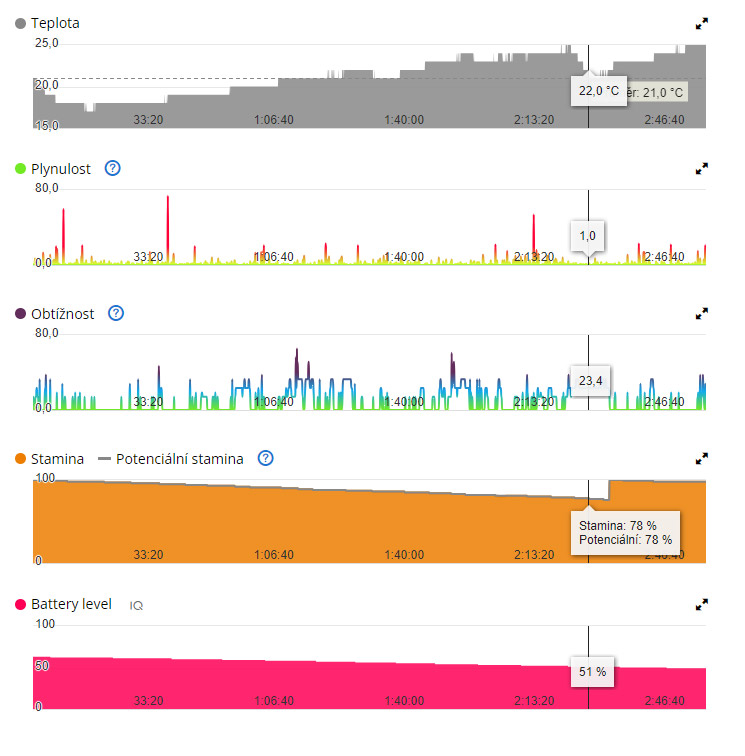Toggle the Teplota series legend dot
This screenshot has width=745, height=756.
click(x=21, y=23)
